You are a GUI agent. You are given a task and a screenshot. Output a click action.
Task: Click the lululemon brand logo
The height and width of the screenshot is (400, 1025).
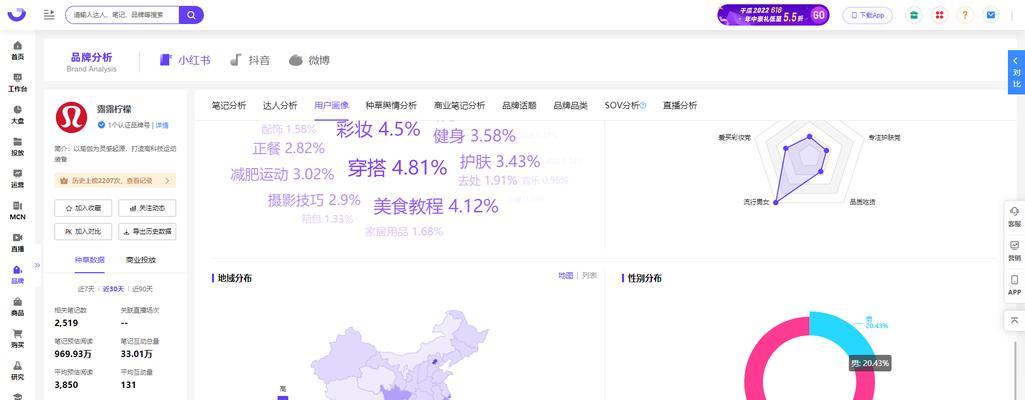71,117
